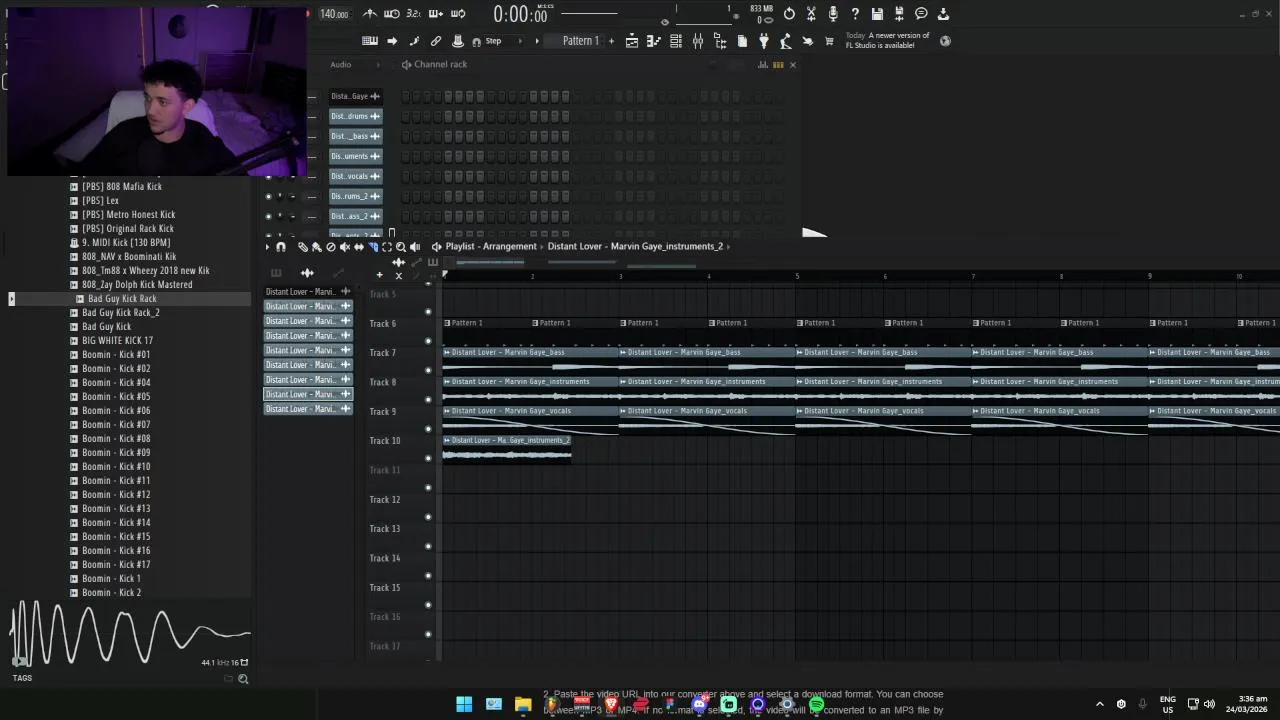Show hidden icons chevron in system tray
This screenshot has height=720, width=1280.
(x=1100, y=704)
